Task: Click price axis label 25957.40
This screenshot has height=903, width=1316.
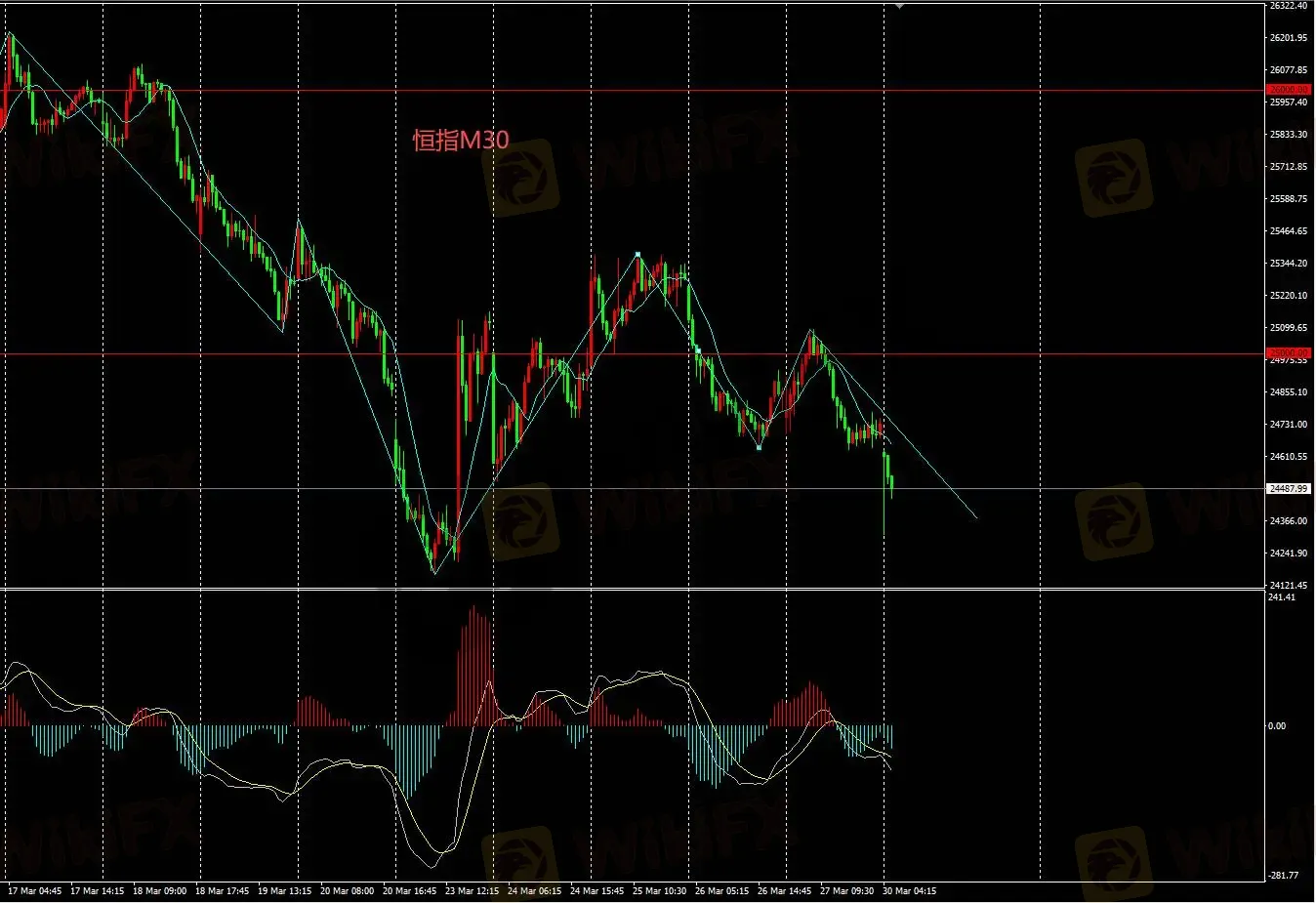Action: [x=1289, y=102]
